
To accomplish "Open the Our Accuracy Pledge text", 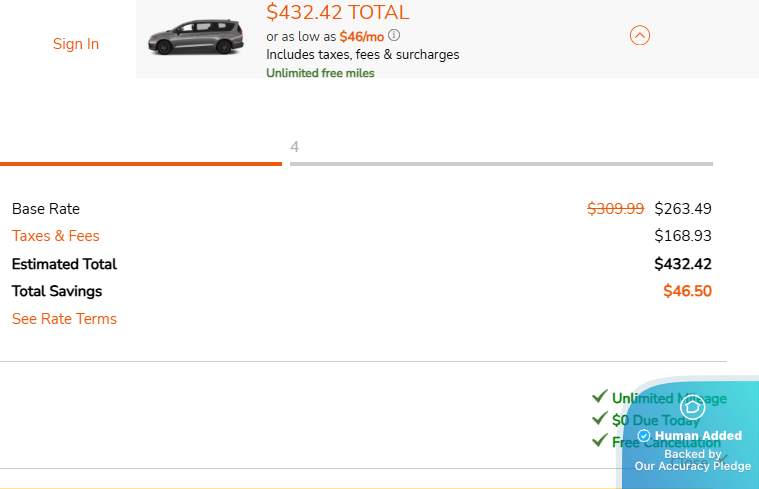I will tap(692, 466).
